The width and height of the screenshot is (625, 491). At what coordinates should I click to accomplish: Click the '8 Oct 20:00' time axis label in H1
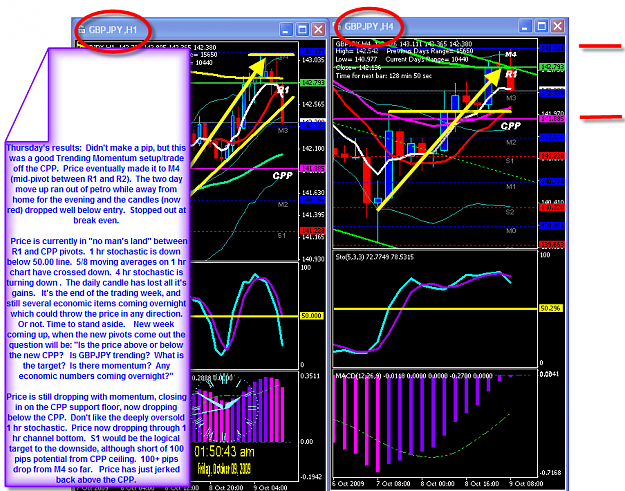226,487
